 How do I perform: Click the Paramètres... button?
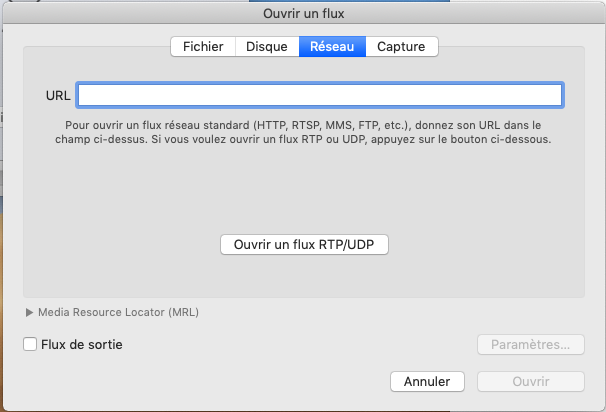[x=531, y=344]
